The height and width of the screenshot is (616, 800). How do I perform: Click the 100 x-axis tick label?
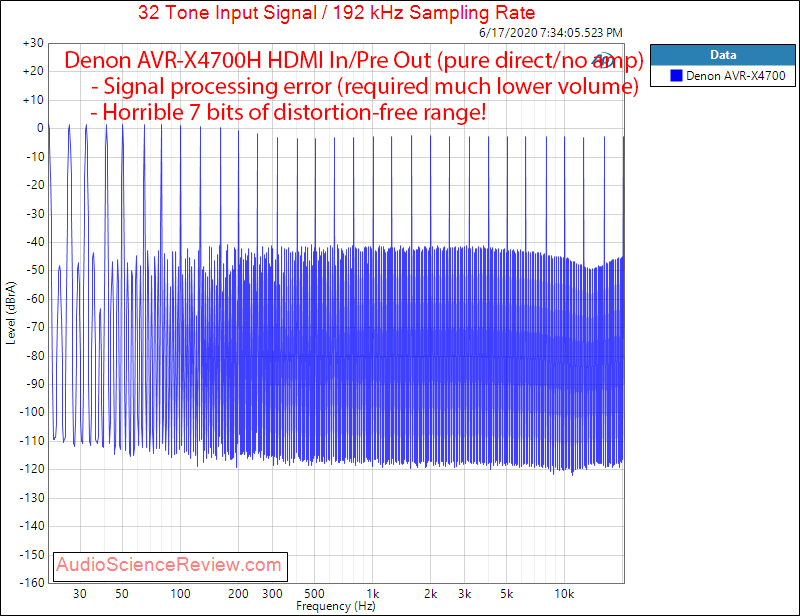click(180, 594)
